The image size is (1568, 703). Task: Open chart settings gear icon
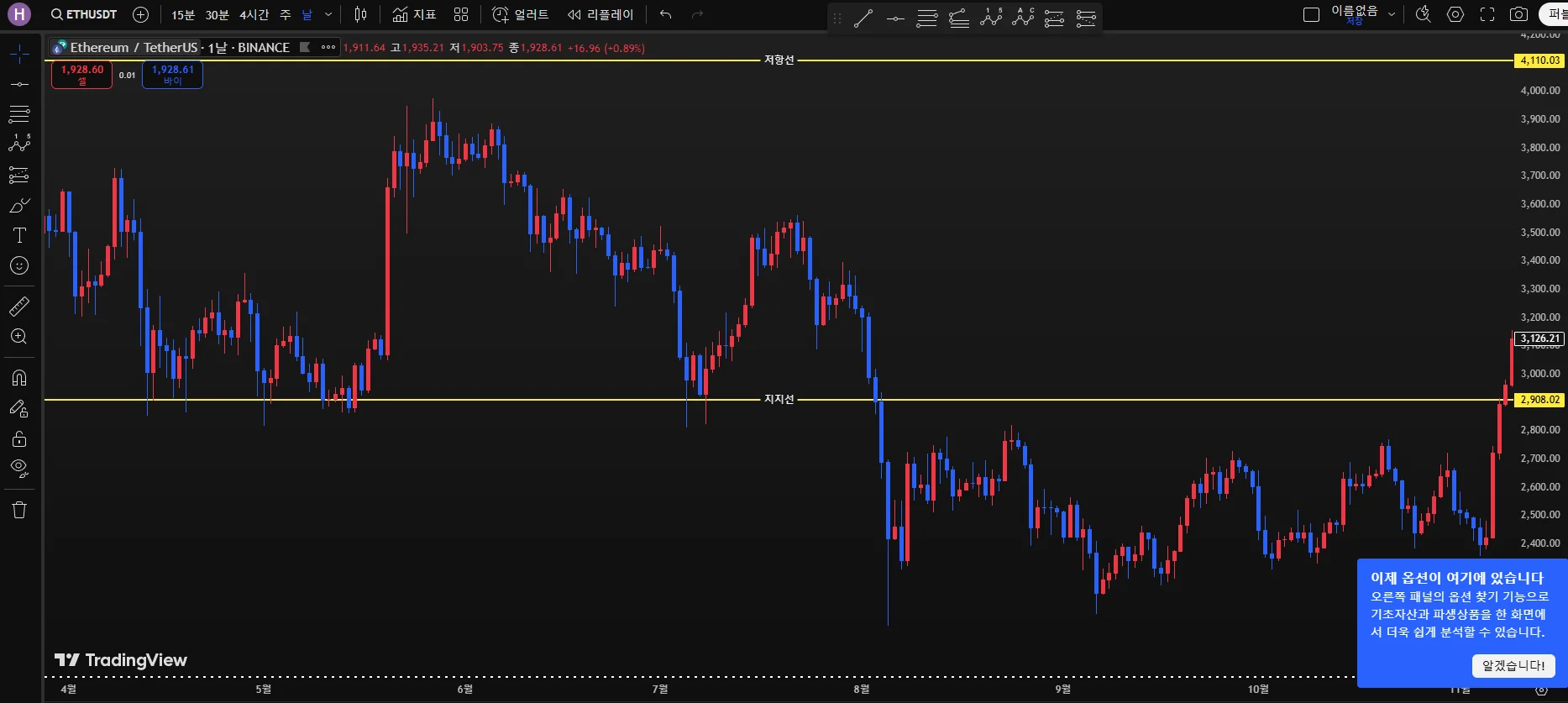tap(1455, 14)
